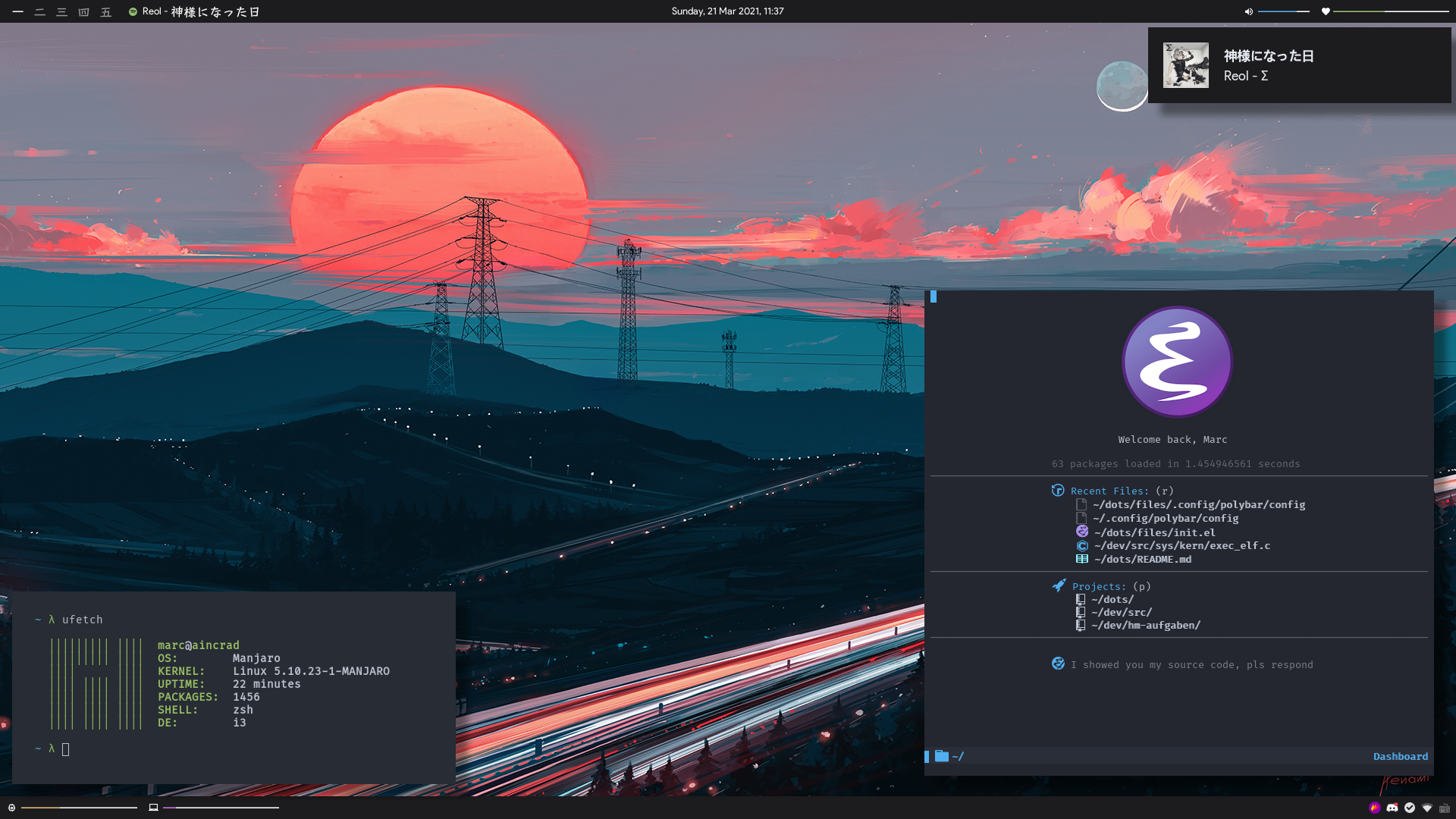The image size is (1456, 819).
Task: Click the Projects section heading
Action: coord(1099,587)
